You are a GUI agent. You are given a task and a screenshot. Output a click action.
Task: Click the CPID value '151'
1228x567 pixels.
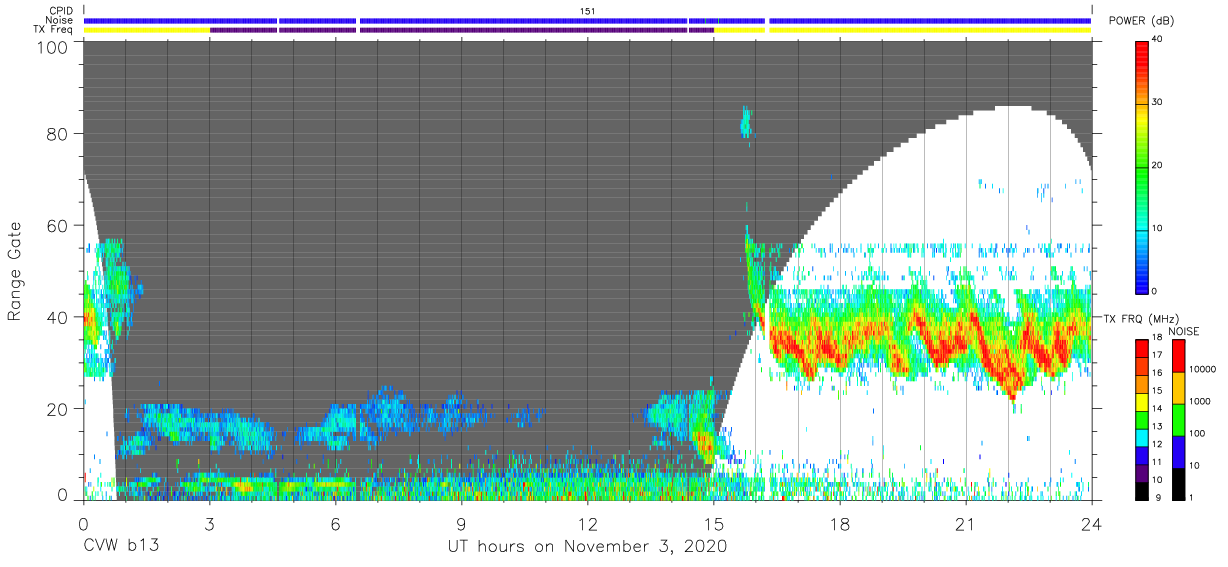pyautogui.click(x=587, y=11)
